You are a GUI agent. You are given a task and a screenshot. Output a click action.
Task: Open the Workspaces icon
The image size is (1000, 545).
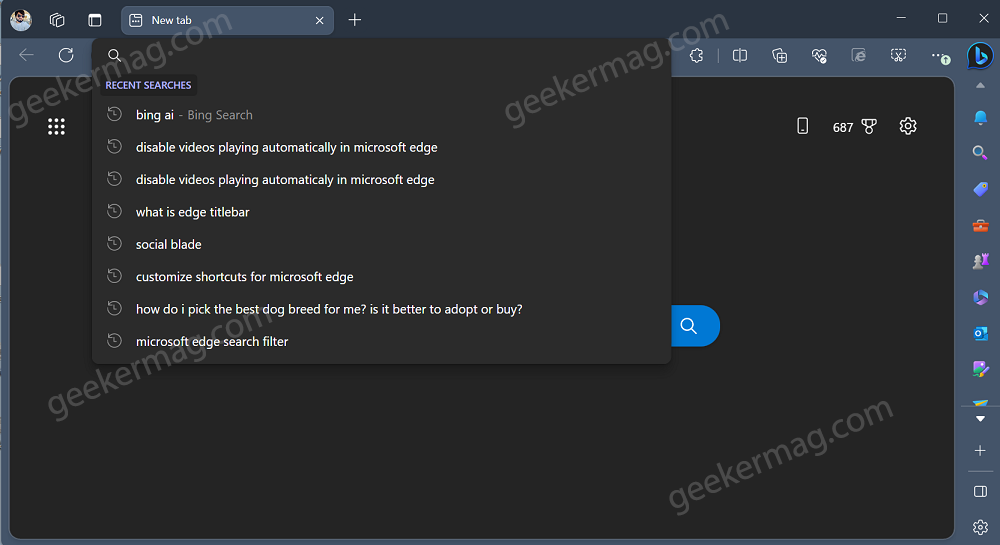coord(57,20)
